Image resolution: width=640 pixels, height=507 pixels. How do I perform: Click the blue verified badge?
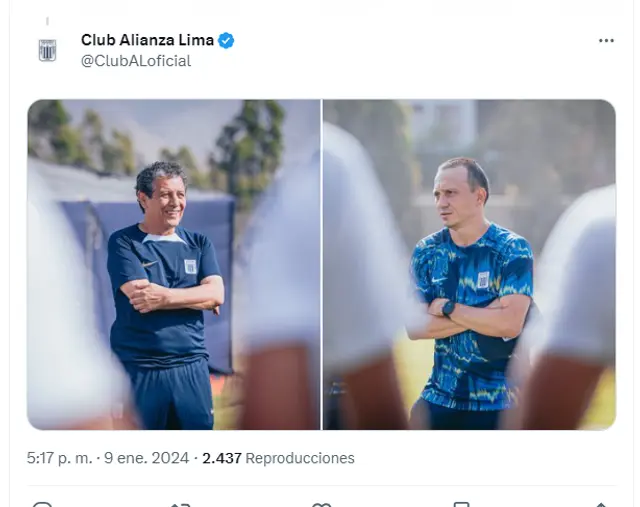(226, 40)
